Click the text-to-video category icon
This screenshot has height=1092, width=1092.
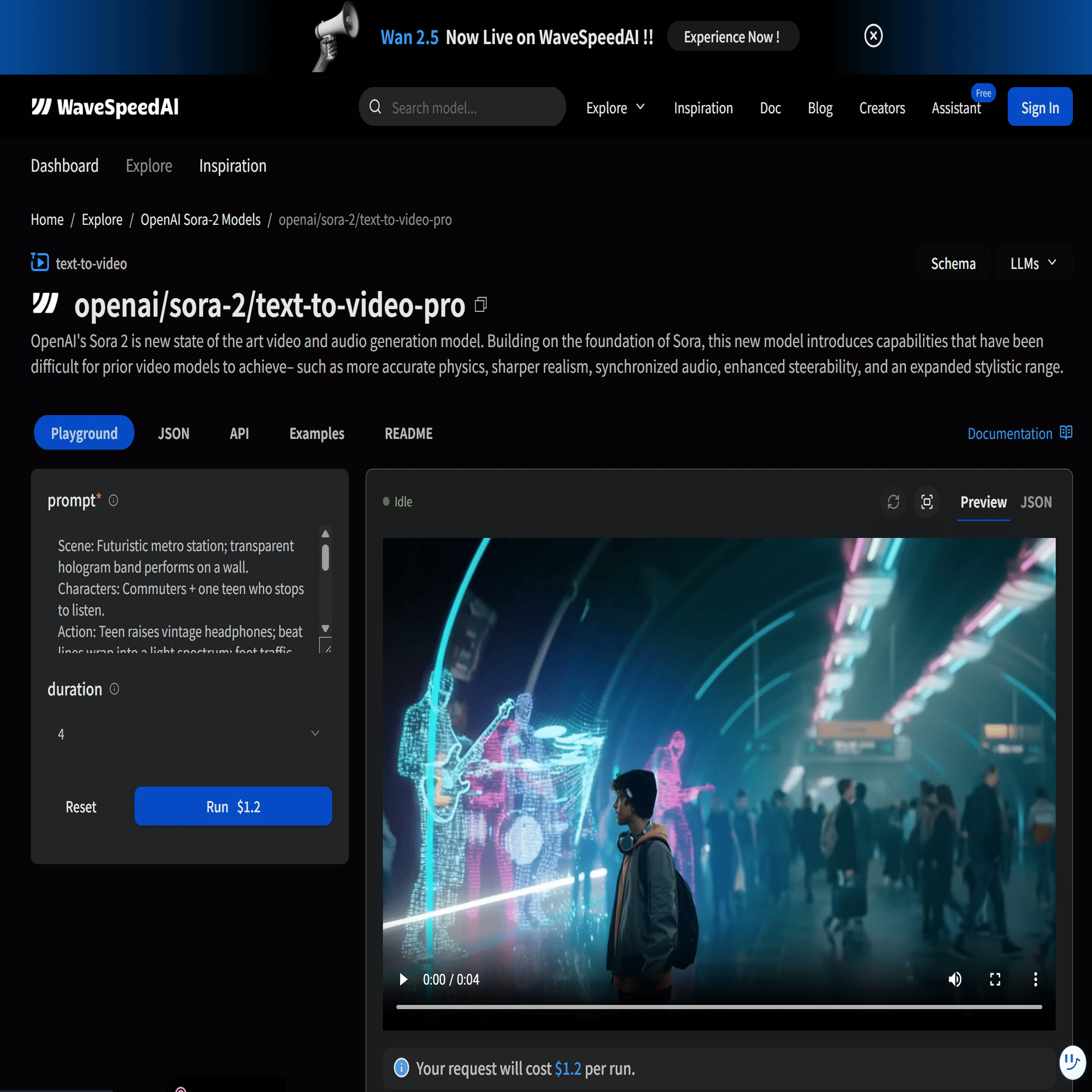(40, 262)
